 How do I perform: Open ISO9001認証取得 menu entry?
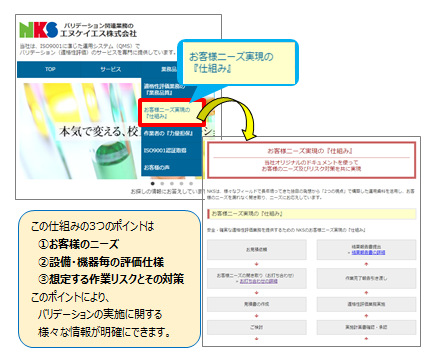tap(165, 151)
